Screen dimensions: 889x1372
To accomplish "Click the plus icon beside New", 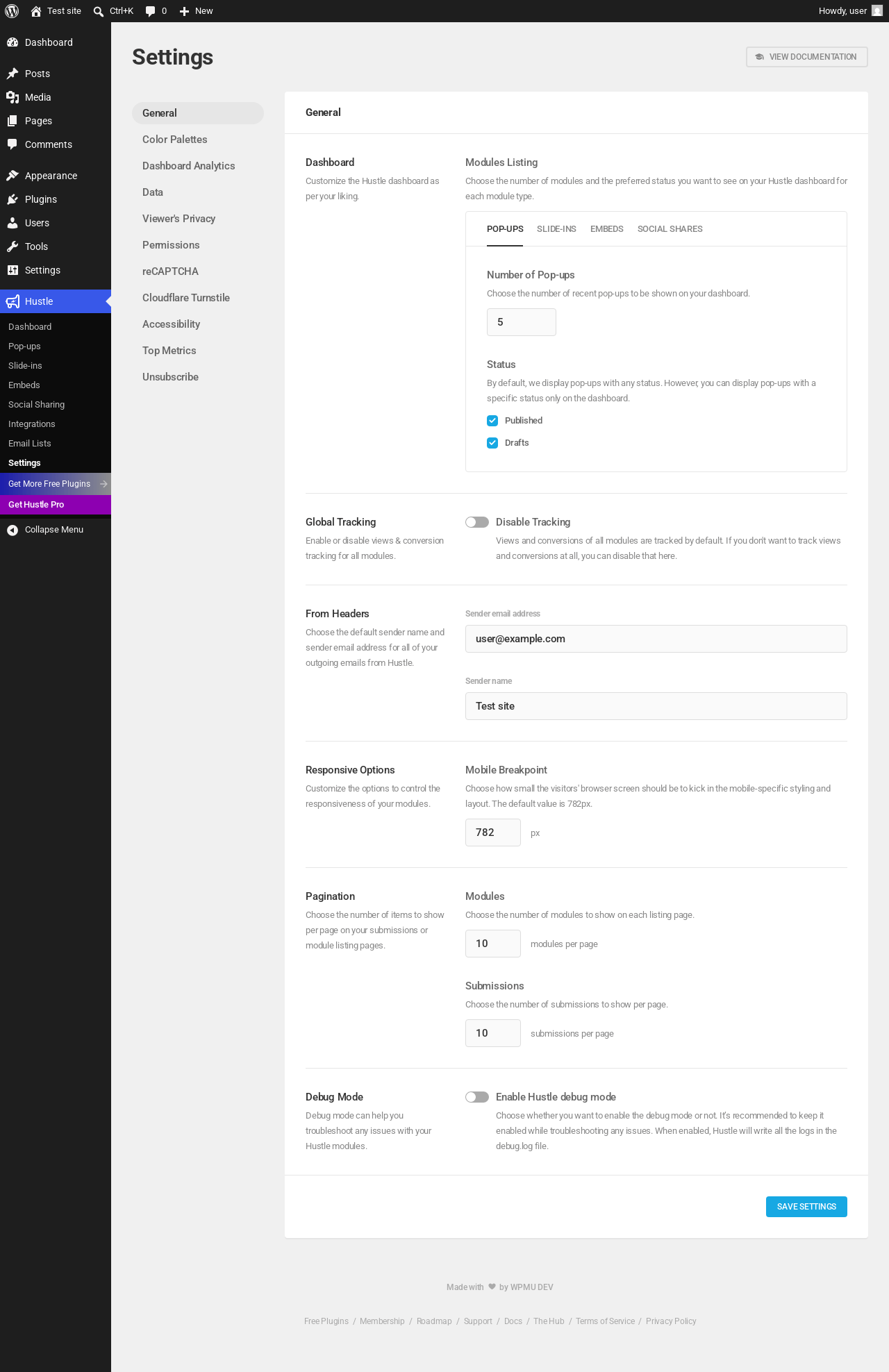I will 184,11.
